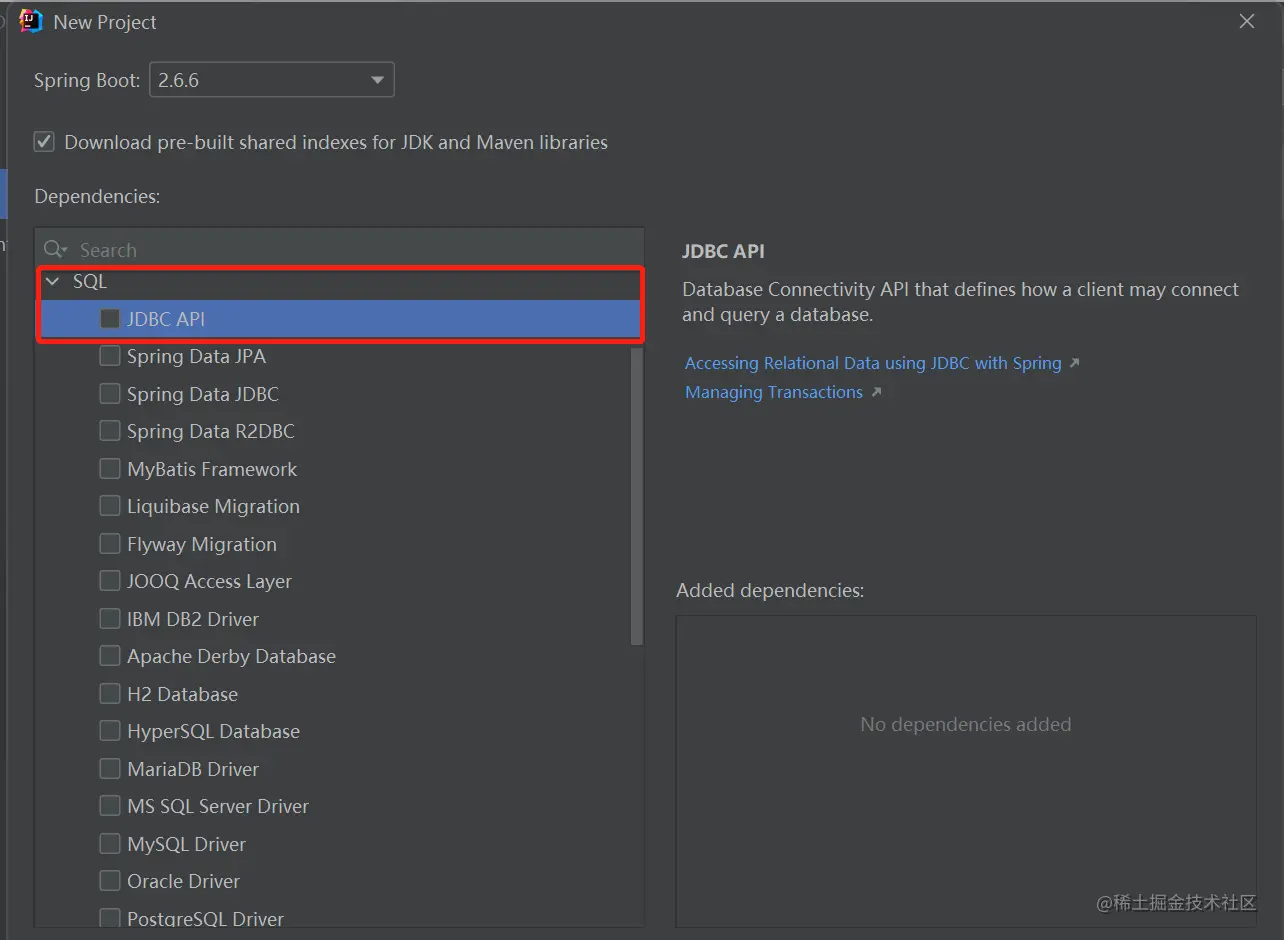
Task: Enable the MyBatis Framework checkbox
Action: [x=110, y=469]
